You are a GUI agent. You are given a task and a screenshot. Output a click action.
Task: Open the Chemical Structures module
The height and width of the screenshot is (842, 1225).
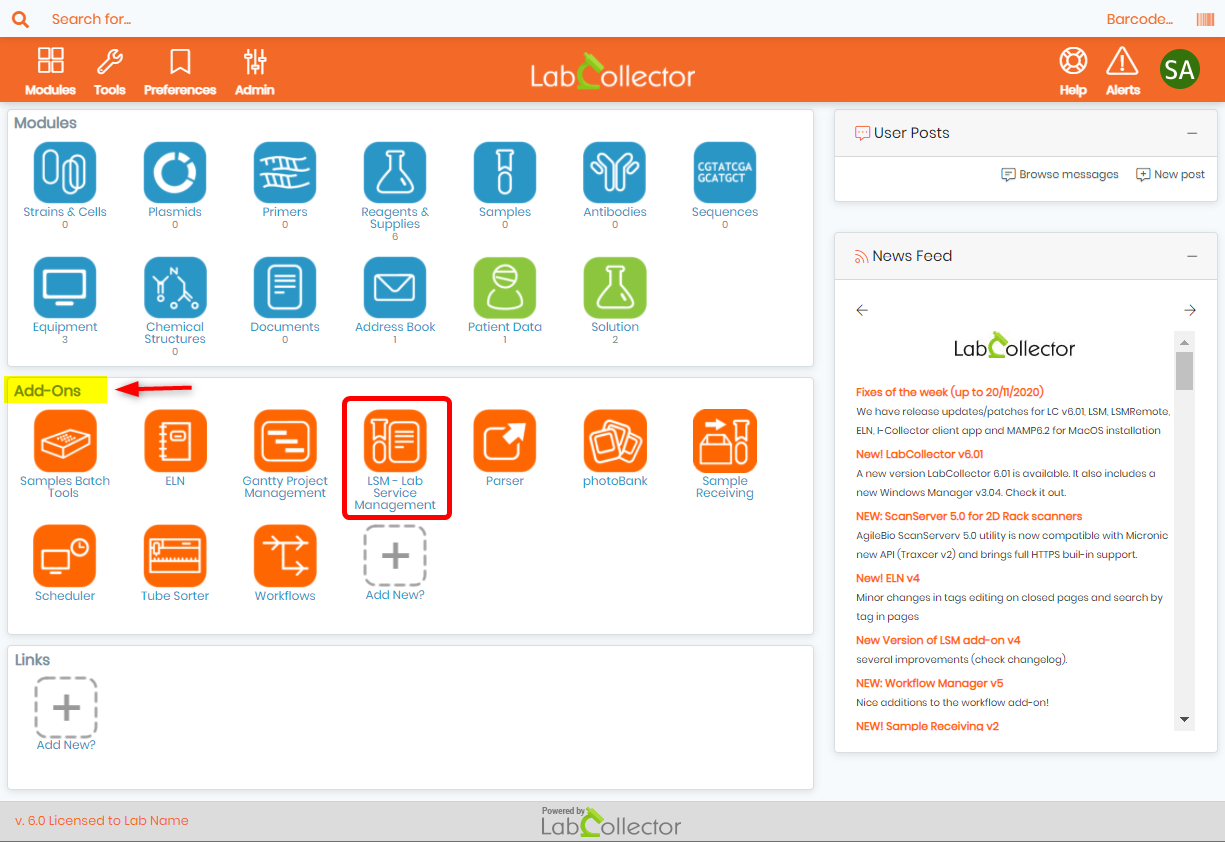175,288
